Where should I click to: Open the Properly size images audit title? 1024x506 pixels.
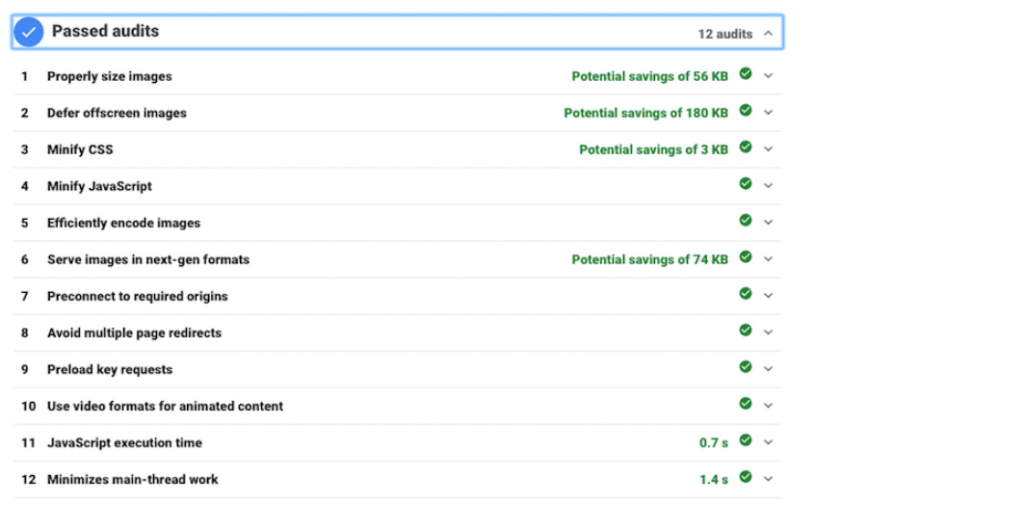coord(109,76)
